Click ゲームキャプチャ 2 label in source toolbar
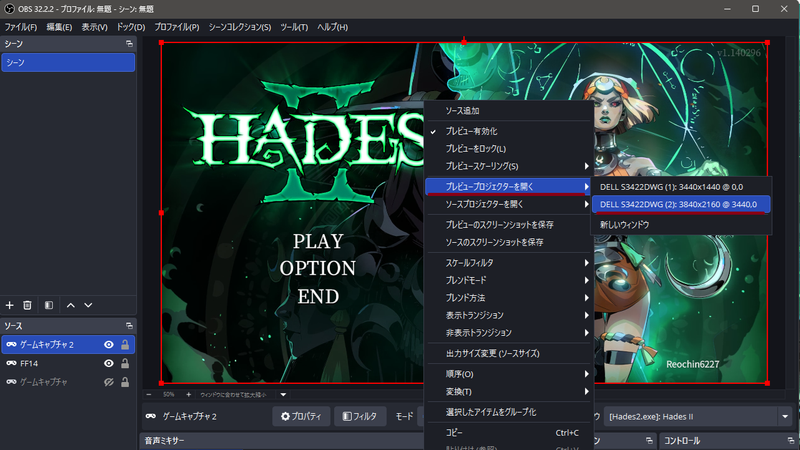Viewport: 800px width, 450px height. pos(189,416)
